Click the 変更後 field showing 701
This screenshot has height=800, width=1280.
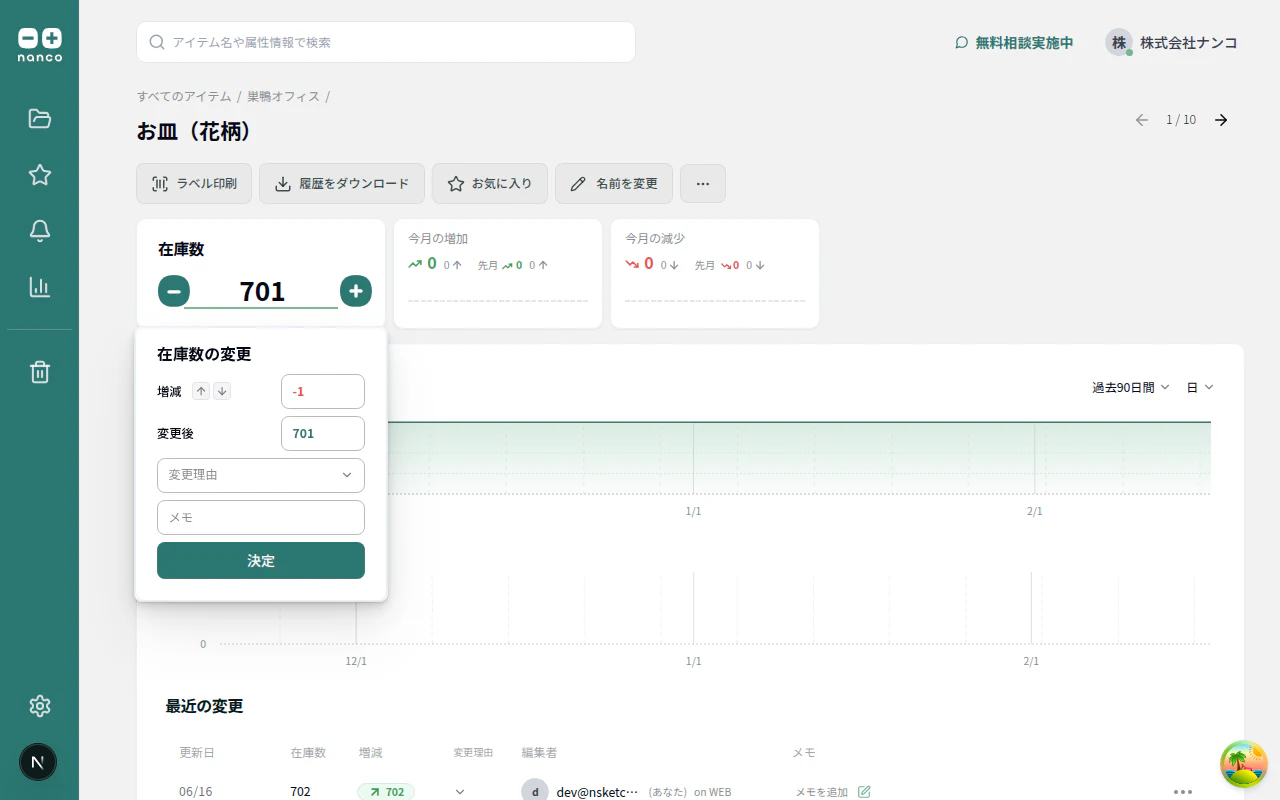(323, 434)
